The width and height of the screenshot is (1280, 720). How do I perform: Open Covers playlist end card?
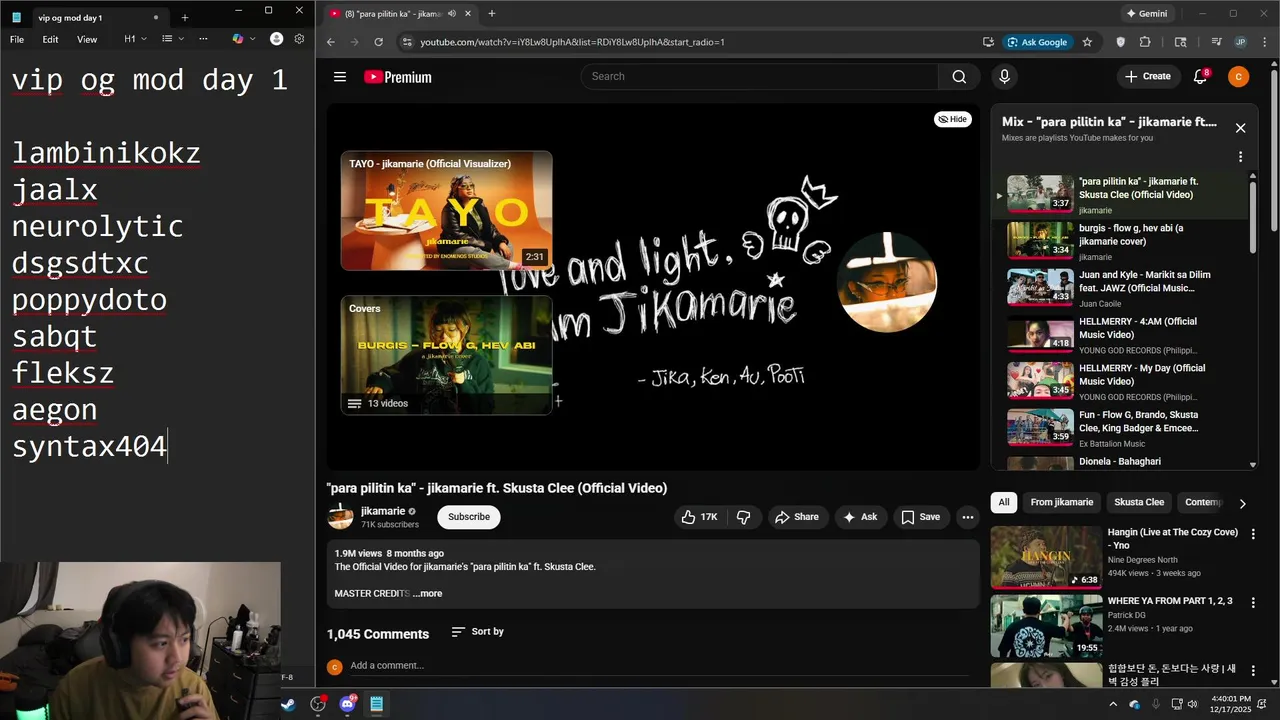click(446, 355)
